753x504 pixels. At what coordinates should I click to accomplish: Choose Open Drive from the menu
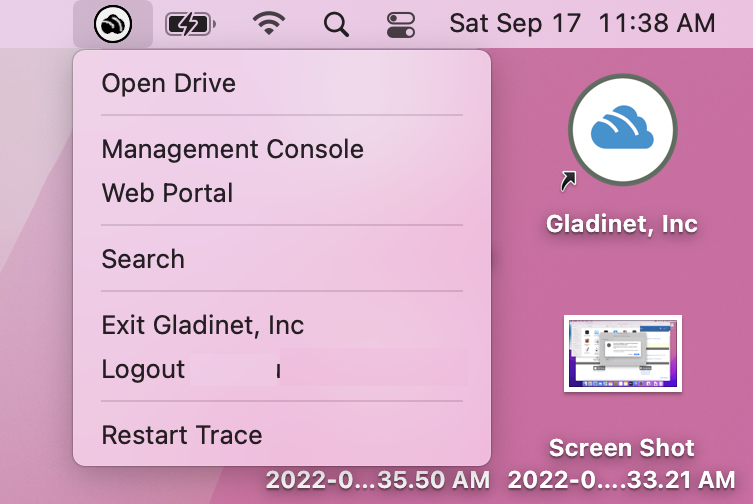click(169, 83)
